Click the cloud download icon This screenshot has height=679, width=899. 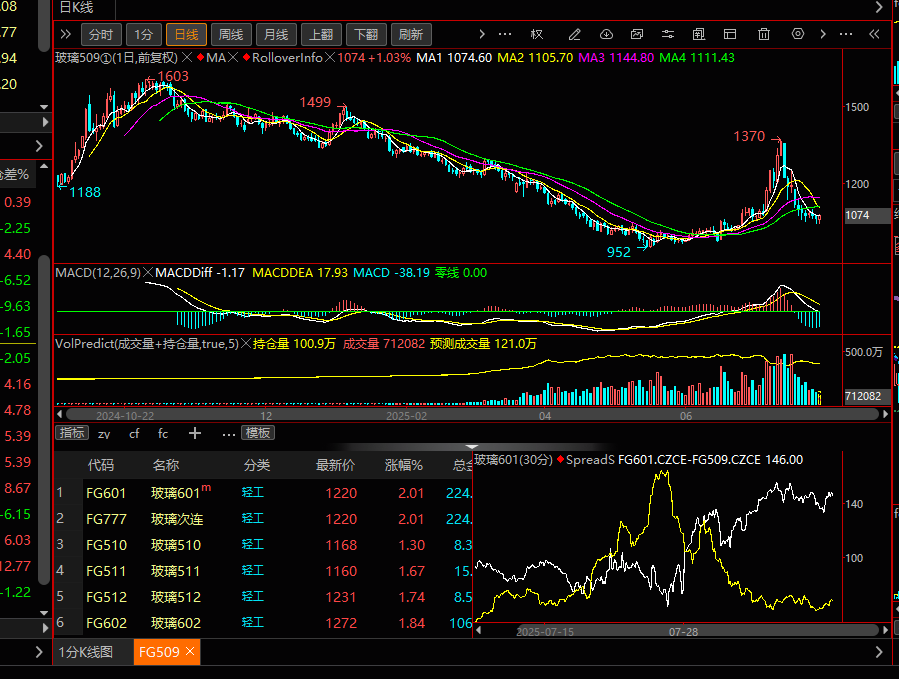point(607,34)
